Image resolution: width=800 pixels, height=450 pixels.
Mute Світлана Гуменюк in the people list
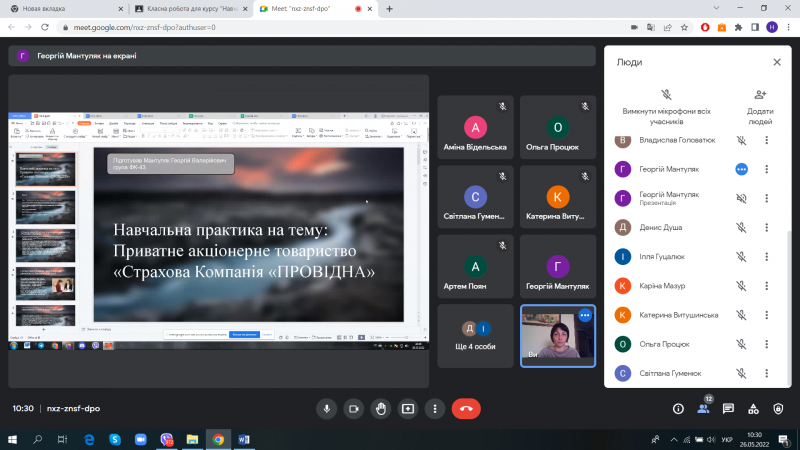[x=741, y=373]
